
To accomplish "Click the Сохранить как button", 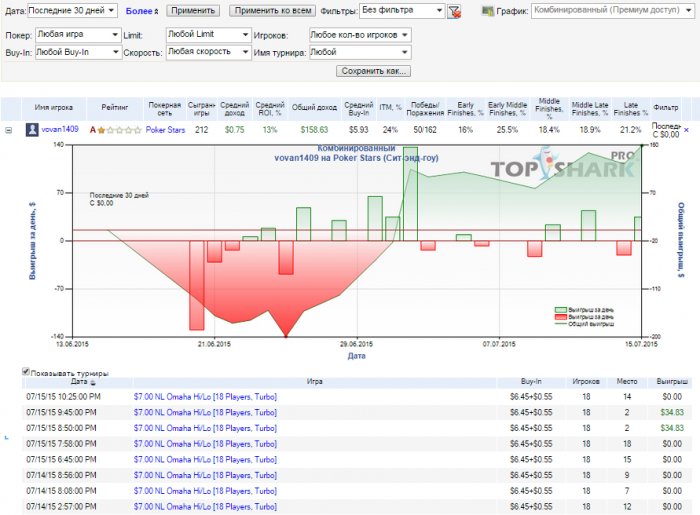I will tap(374, 71).
